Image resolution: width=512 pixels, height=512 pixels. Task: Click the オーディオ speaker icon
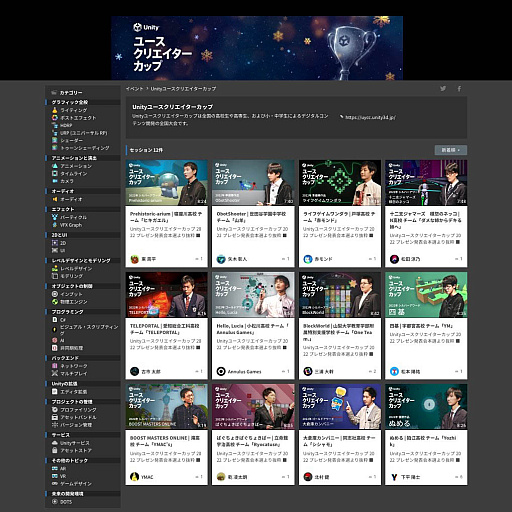click(55, 199)
